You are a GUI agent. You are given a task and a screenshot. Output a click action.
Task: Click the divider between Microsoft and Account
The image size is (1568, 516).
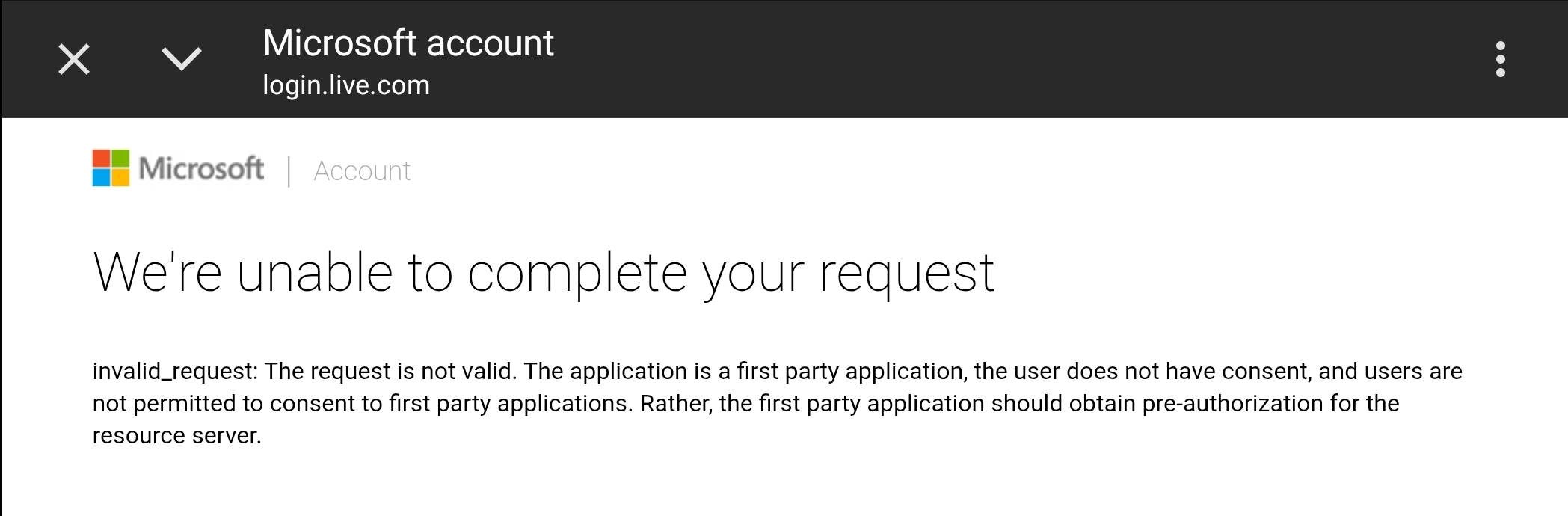point(289,171)
